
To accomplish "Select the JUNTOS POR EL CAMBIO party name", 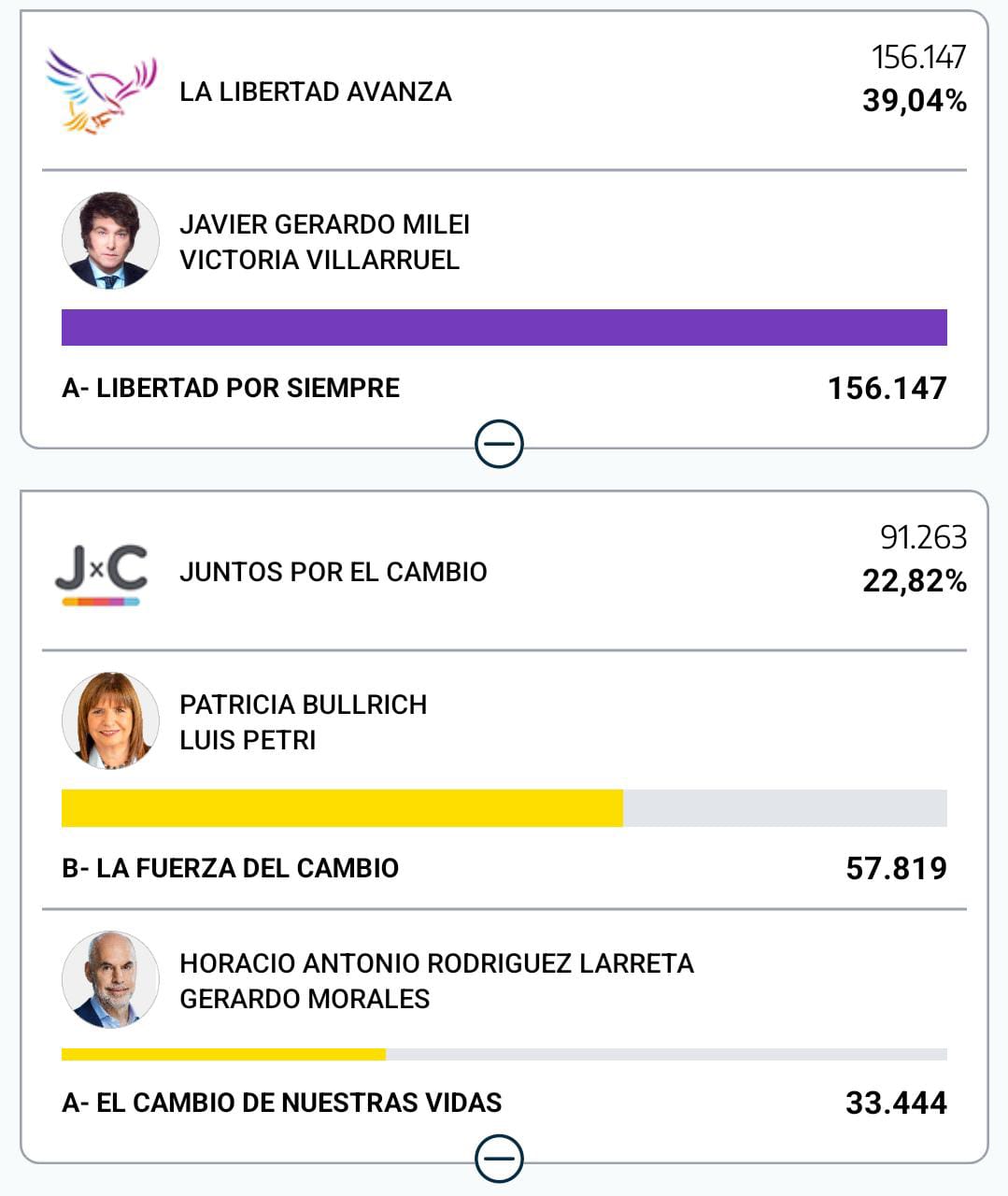I will point(334,572).
